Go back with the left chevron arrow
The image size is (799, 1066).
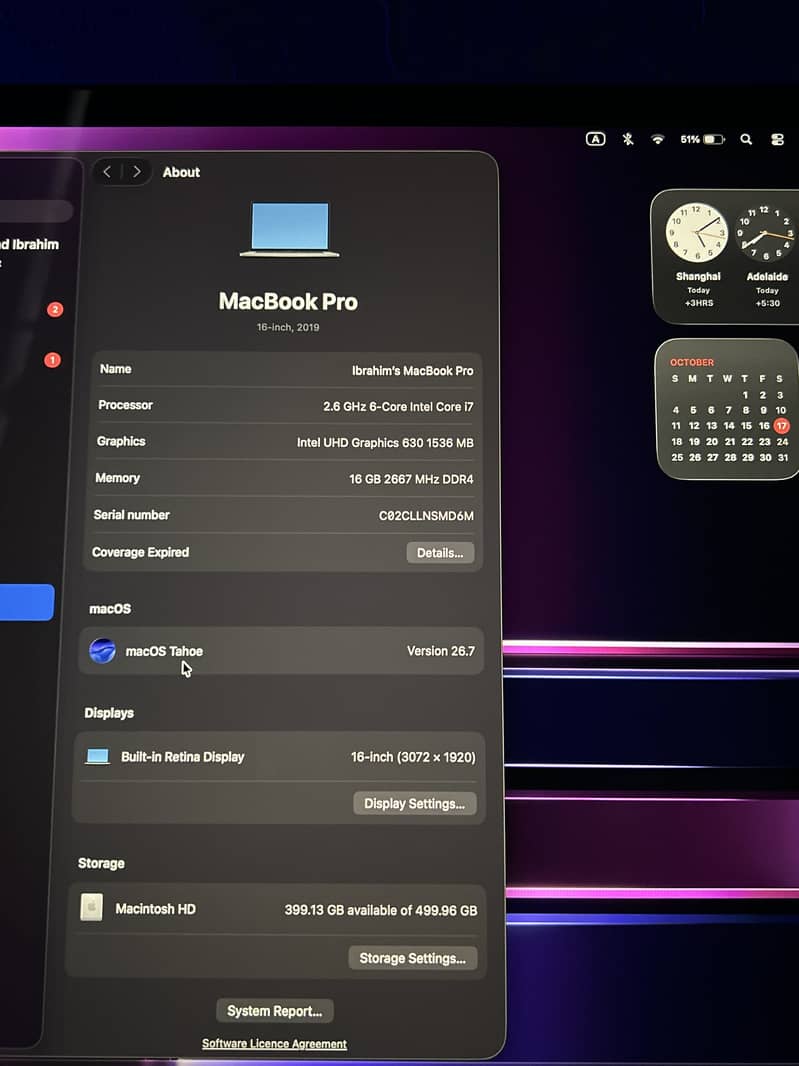[x=107, y=172]
